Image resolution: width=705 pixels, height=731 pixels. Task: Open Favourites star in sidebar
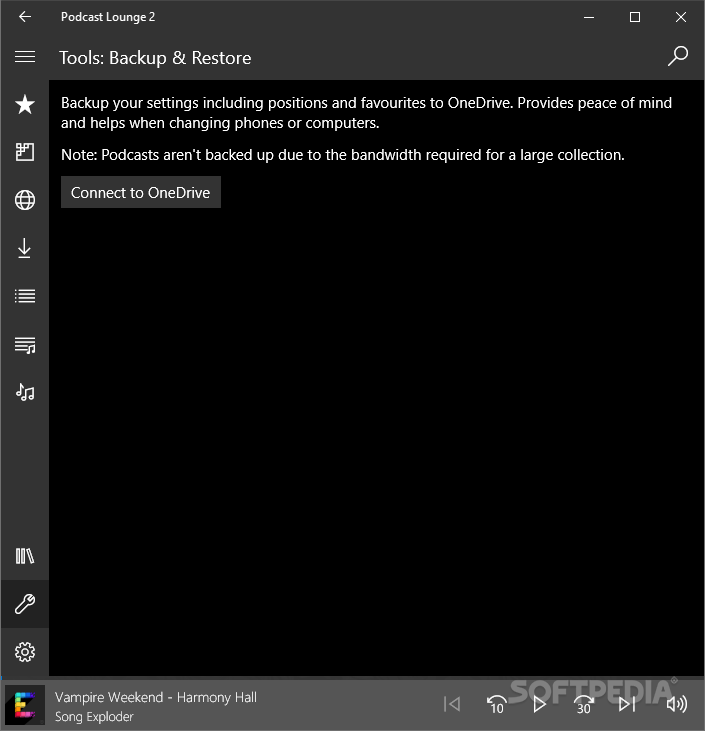(25, 104)
